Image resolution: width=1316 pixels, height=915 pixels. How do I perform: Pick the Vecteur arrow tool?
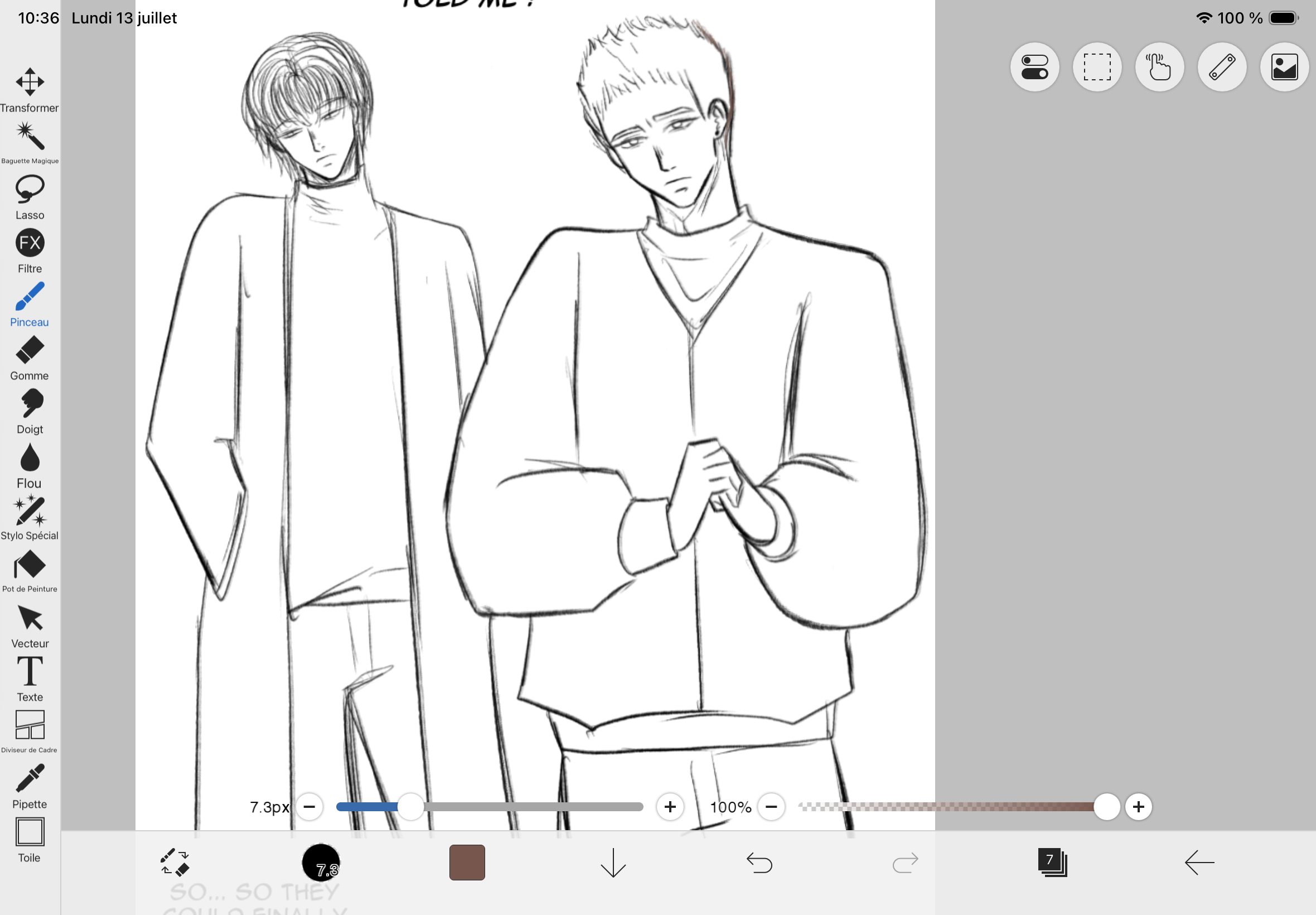[30, 626]
